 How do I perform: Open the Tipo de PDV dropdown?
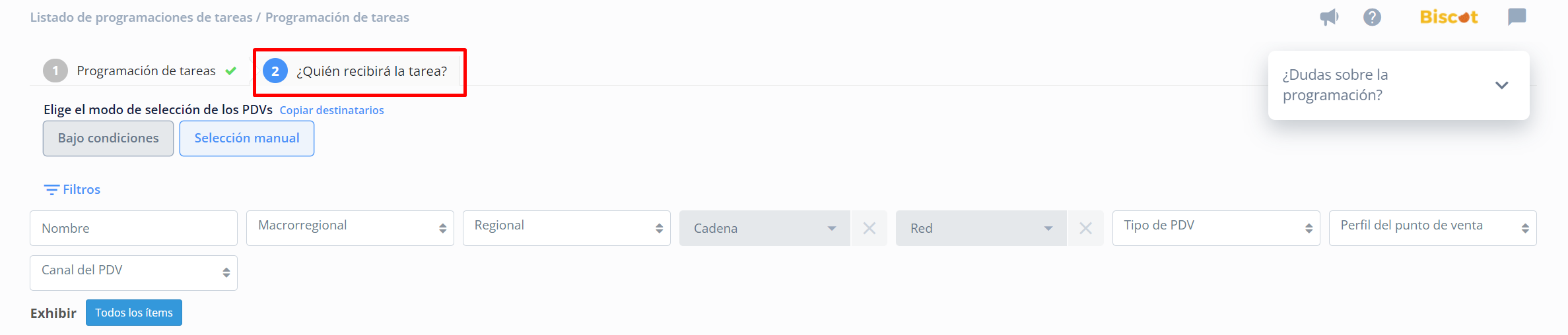pyautogui.click(x=1216, y=228)
